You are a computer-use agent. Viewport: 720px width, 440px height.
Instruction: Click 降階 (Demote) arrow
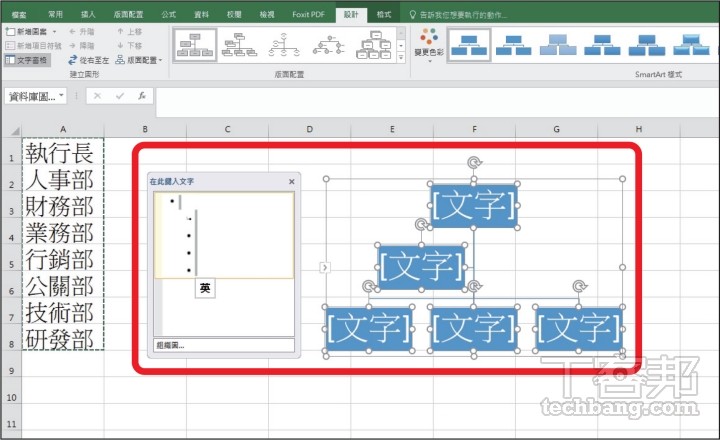[81, 45]
